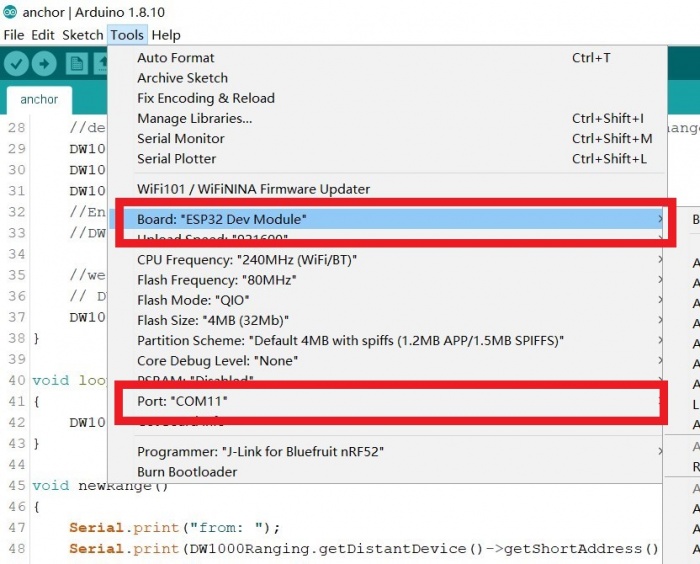The height and width of the screenshot is (564, 700).
Task: Click line number 44 in gutter
Action: [x=17, y=464]
